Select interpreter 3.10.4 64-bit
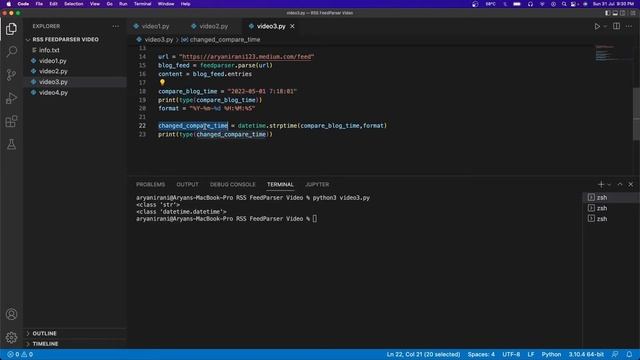This screenshot has width=640, height=360. tap(586, 355)
